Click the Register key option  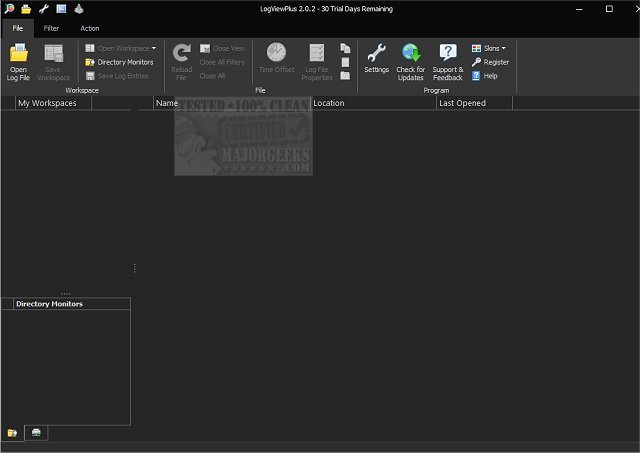click(x=490, y=62)
